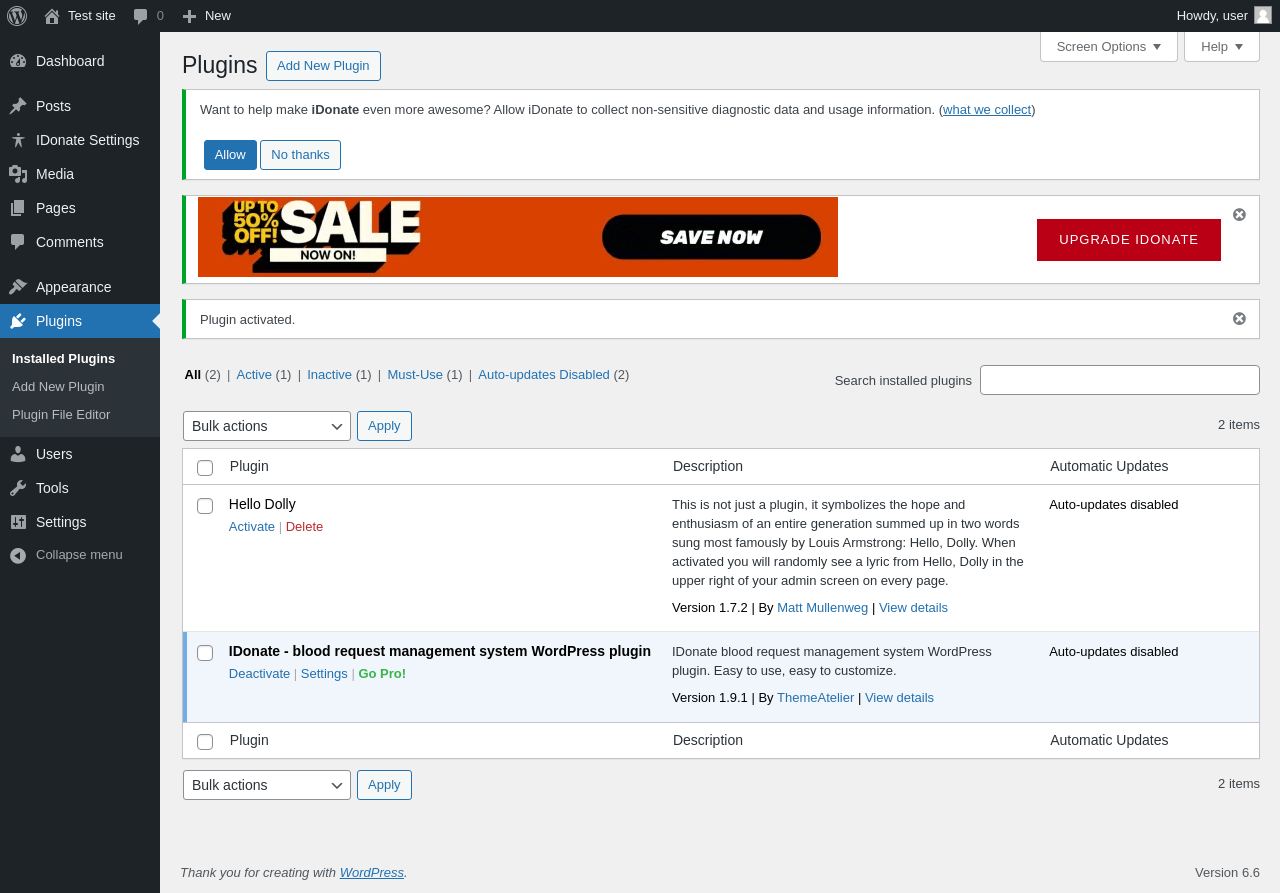Open the New content menu

pyautogui.click(x=206, y=16)
